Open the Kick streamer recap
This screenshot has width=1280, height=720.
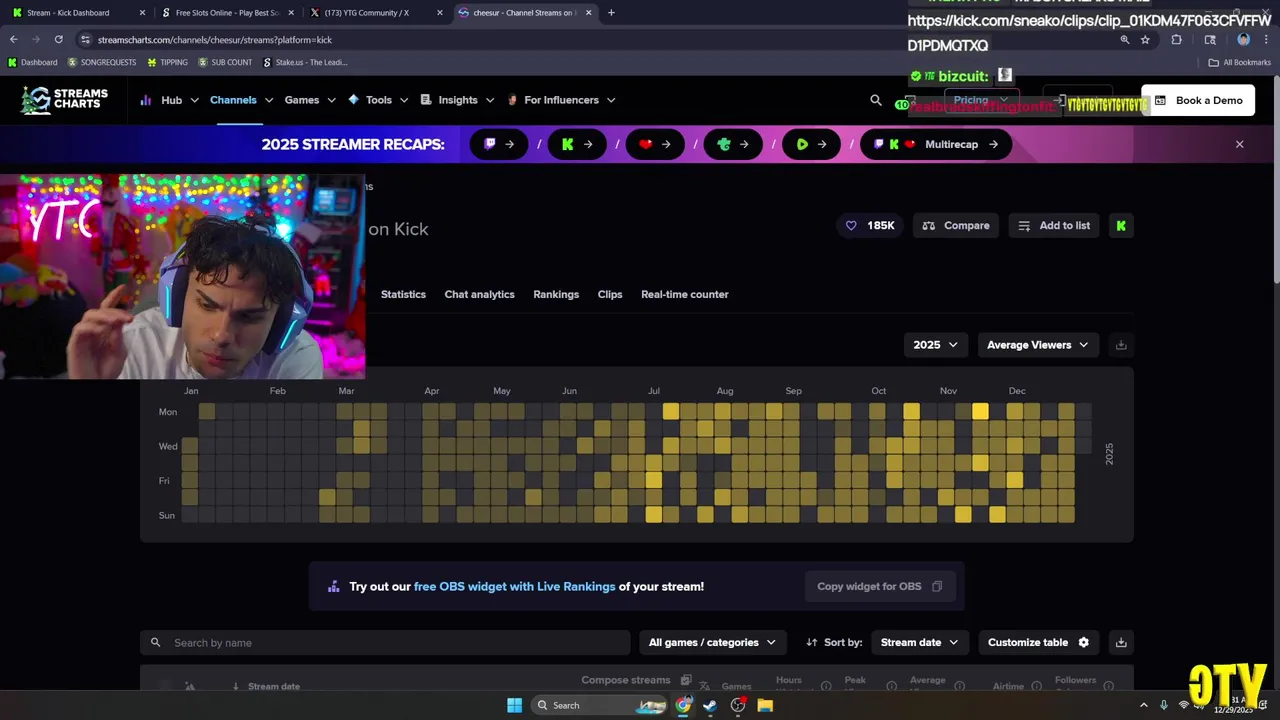pyautogui.click(x=577, y=144)
